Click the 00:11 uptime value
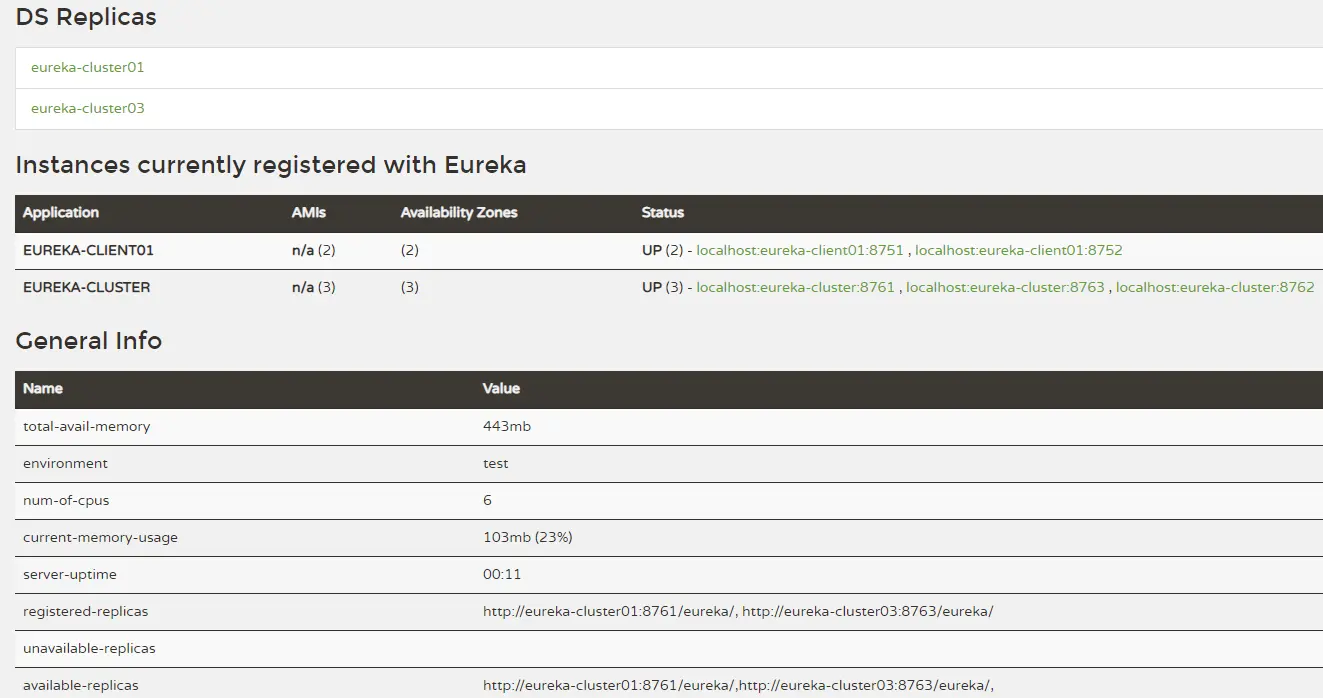Screen dimensions: 1323x698 coord(502,574)
